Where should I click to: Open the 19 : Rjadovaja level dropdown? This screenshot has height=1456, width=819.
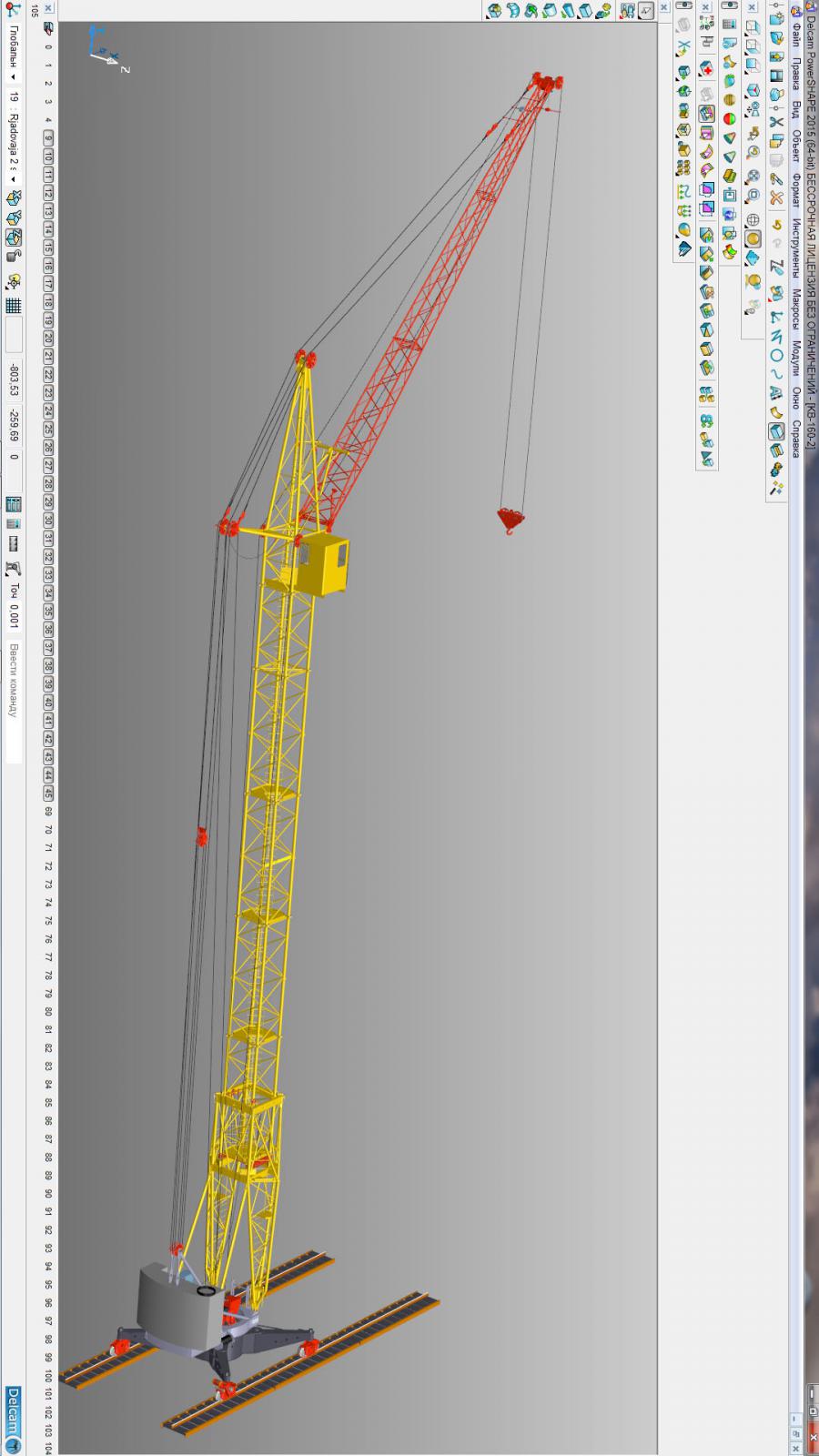pos(13,138)
